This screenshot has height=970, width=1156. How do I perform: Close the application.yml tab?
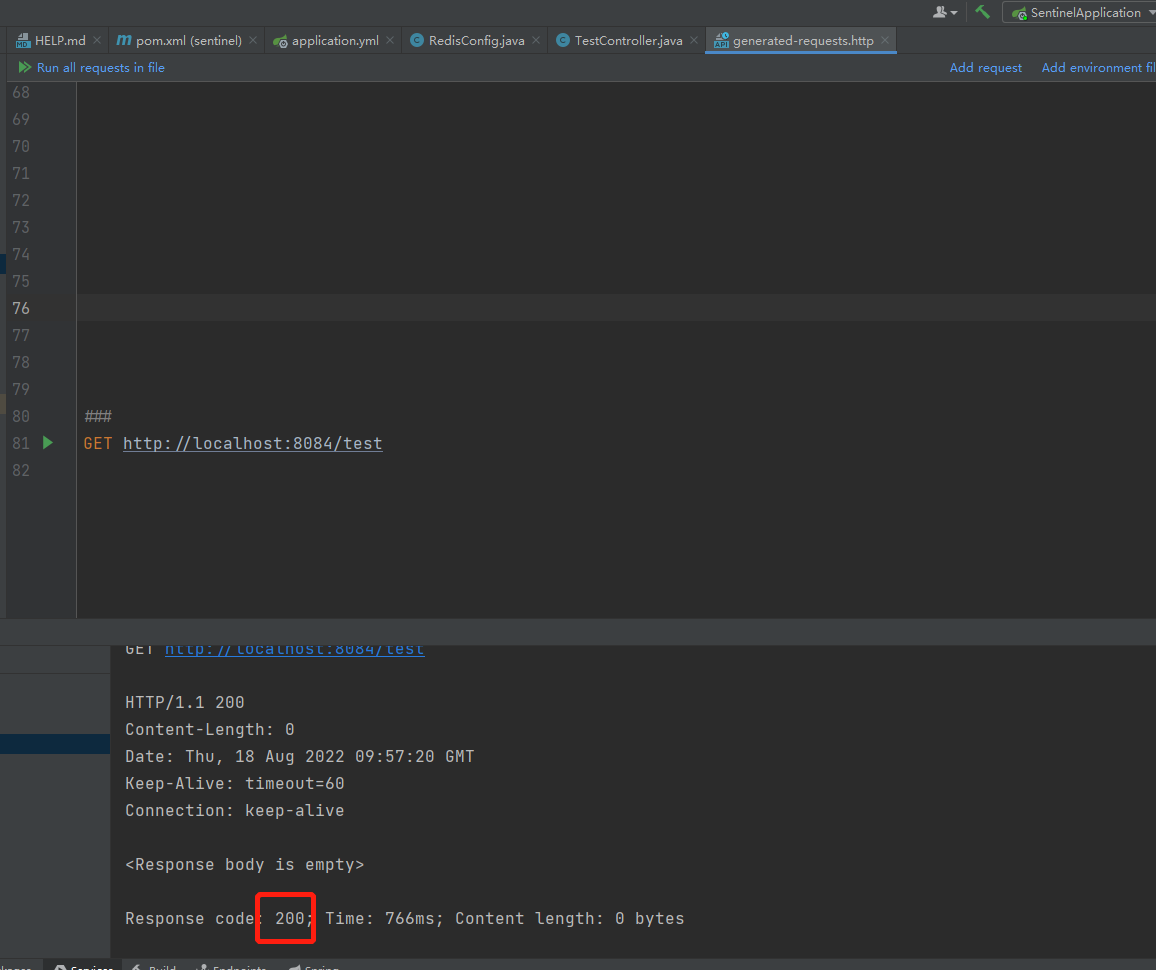click(390, 41)
